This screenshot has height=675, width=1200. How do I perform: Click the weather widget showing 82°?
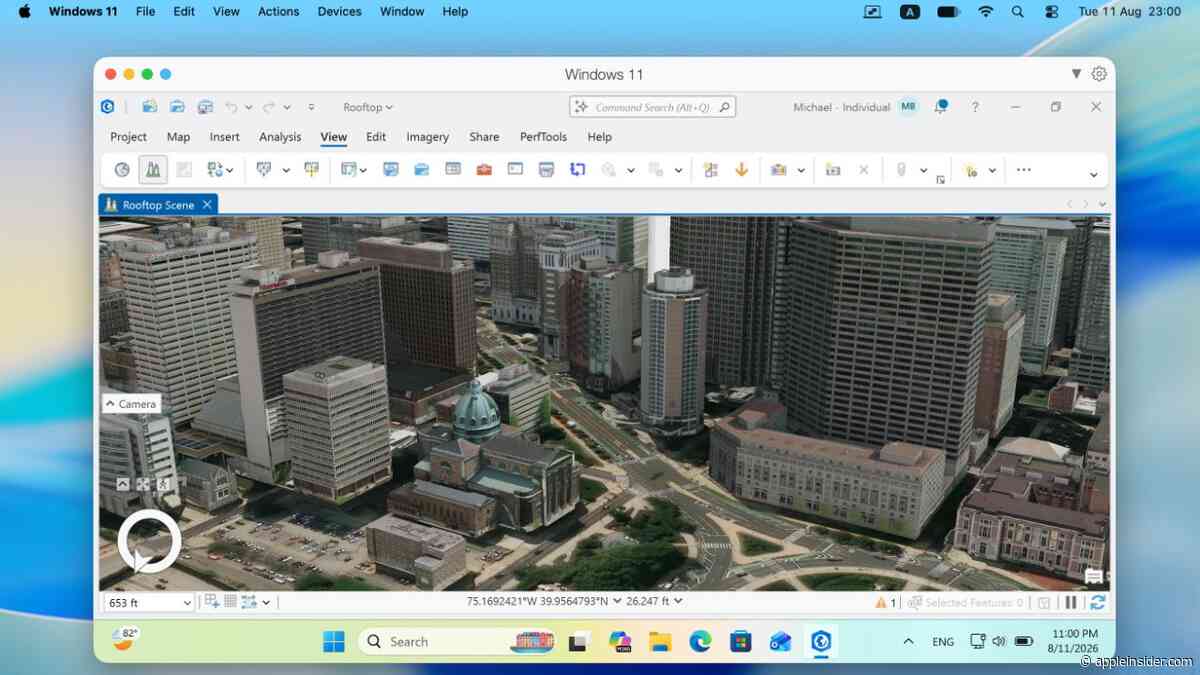point(126,639)
